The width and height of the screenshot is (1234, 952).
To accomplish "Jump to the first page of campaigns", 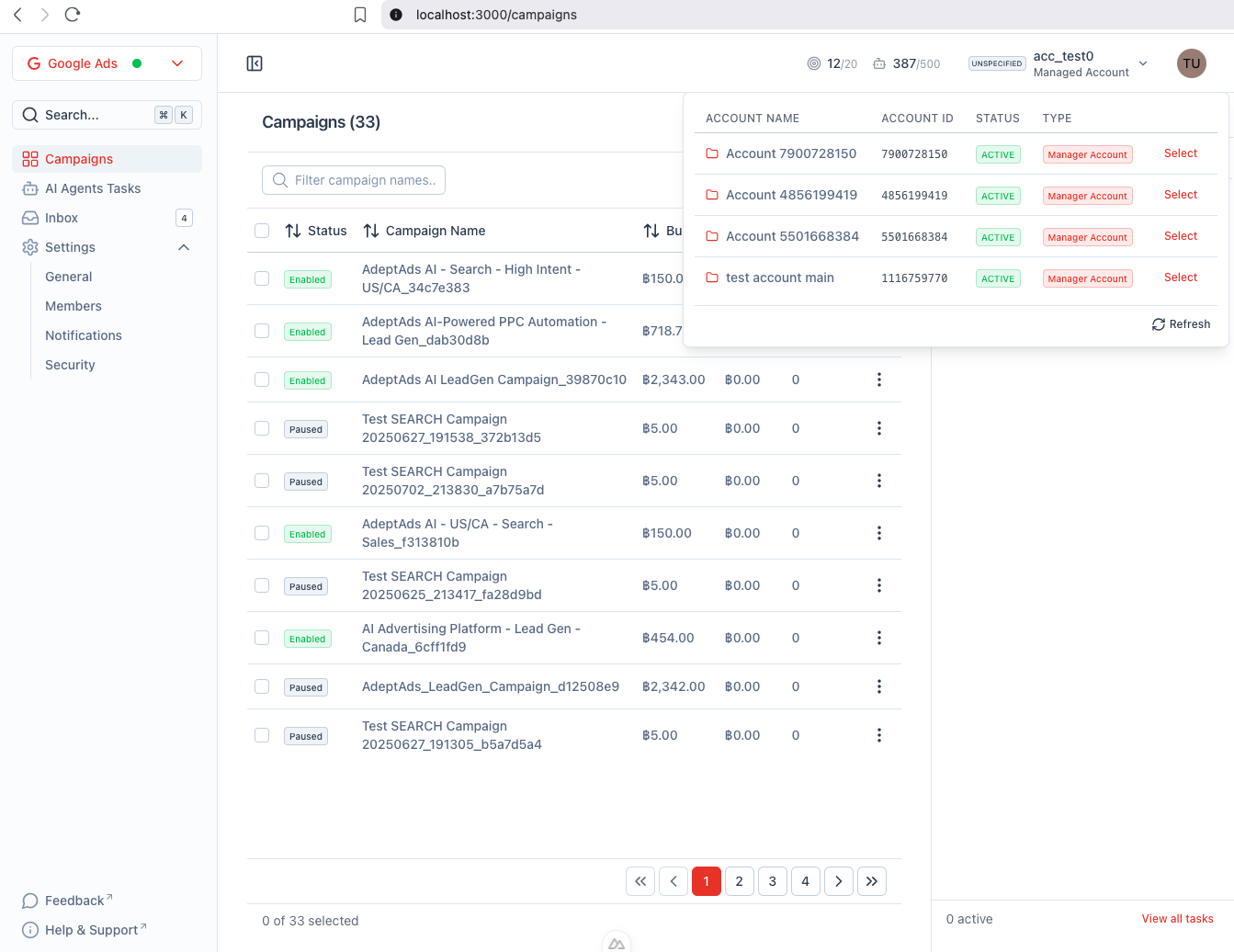I will click(x=640, y=881).
